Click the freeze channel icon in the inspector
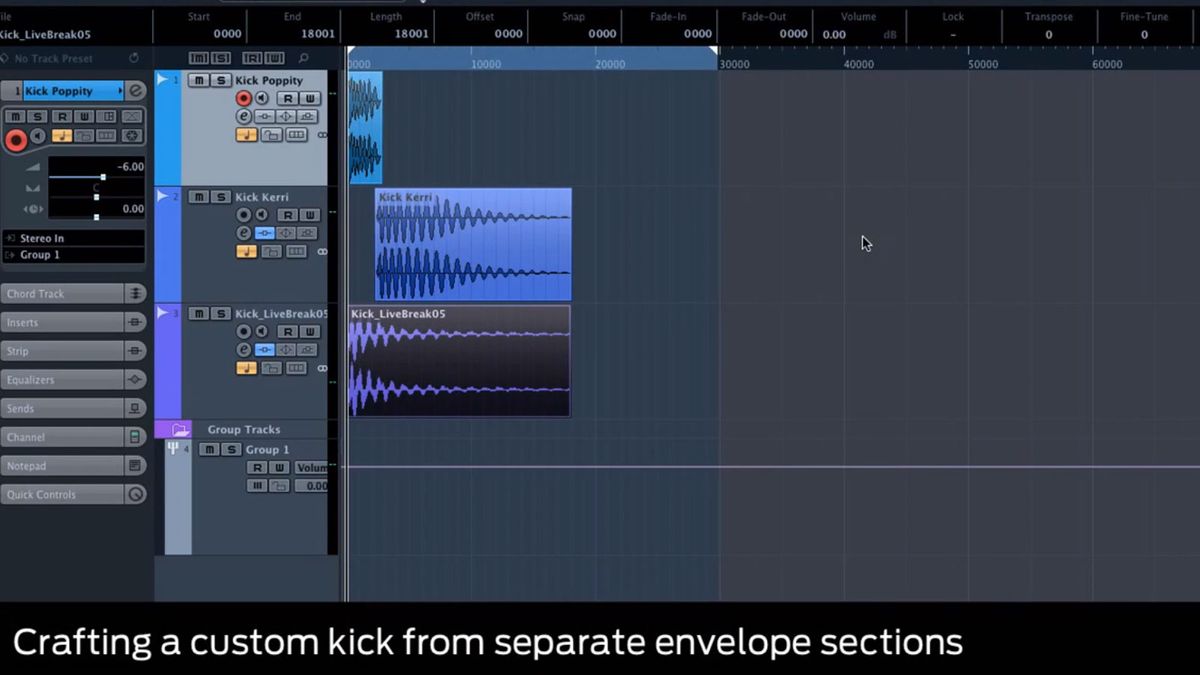 [131, 136]
